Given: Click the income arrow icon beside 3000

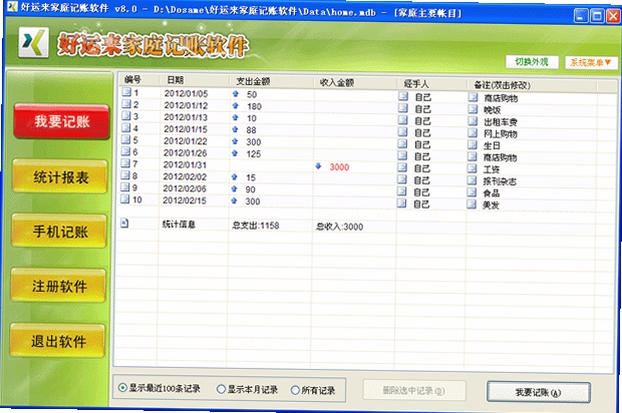Looking at the screenshot, I should point(318,166).
